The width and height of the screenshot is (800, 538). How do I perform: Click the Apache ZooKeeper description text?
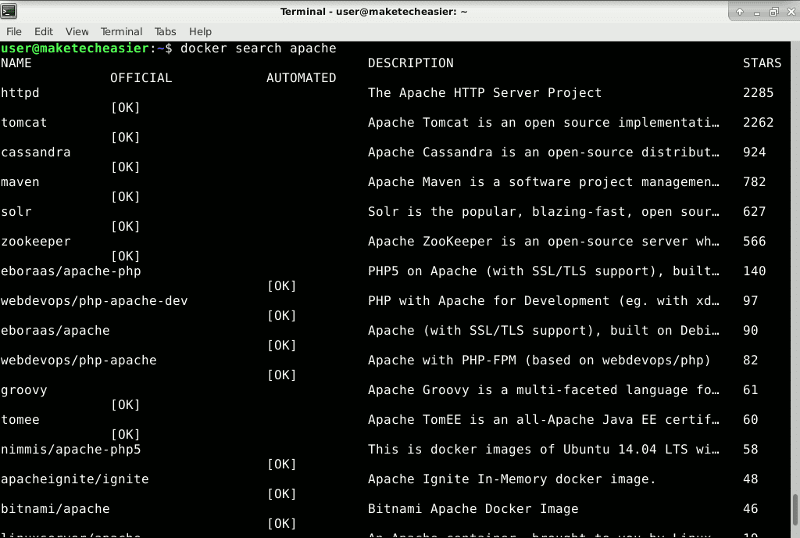point(543,241)
